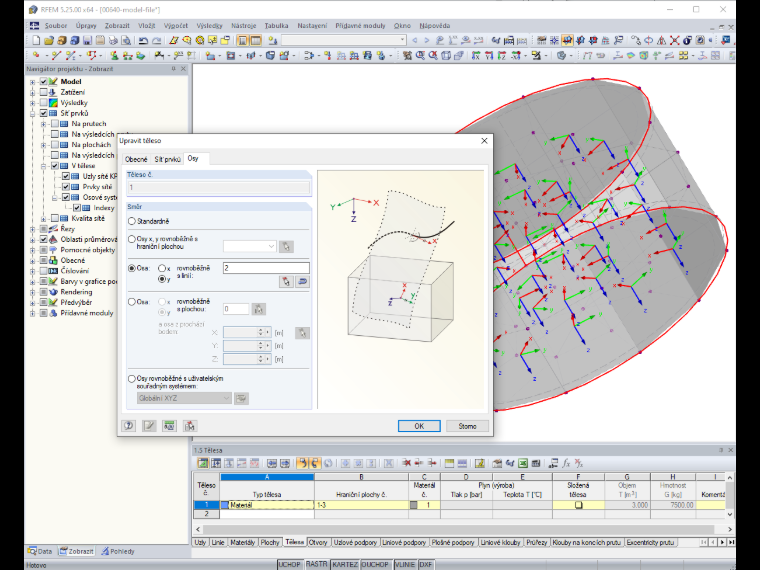The height and width of the screenshot is (570, 760).
Task: Select user coordinate system axes radio option
Action: [x=132, y=379]
